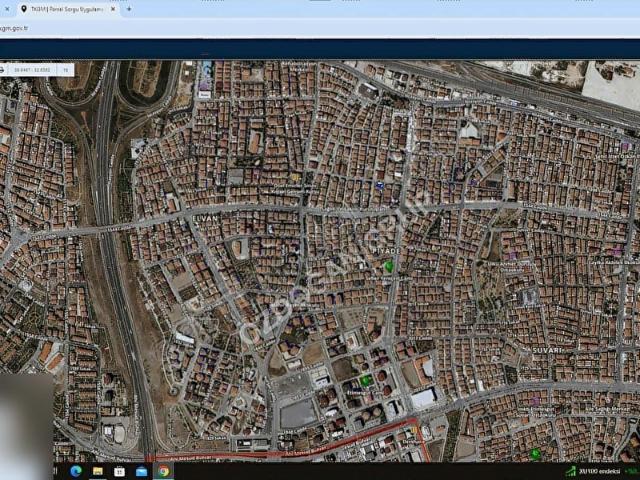Click the XU100 index stock widget

tap(591, 471)
